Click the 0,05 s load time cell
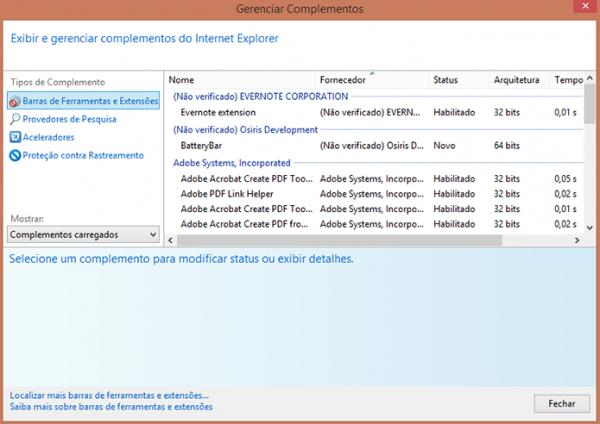The image size is (600, 424). point(565,179)
